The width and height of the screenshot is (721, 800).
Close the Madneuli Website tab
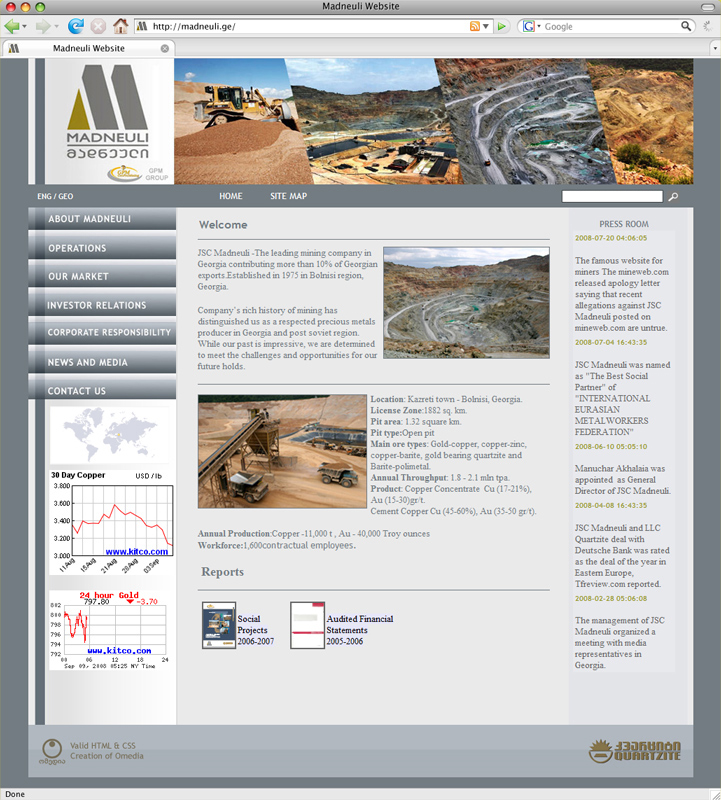pos(165,48)
